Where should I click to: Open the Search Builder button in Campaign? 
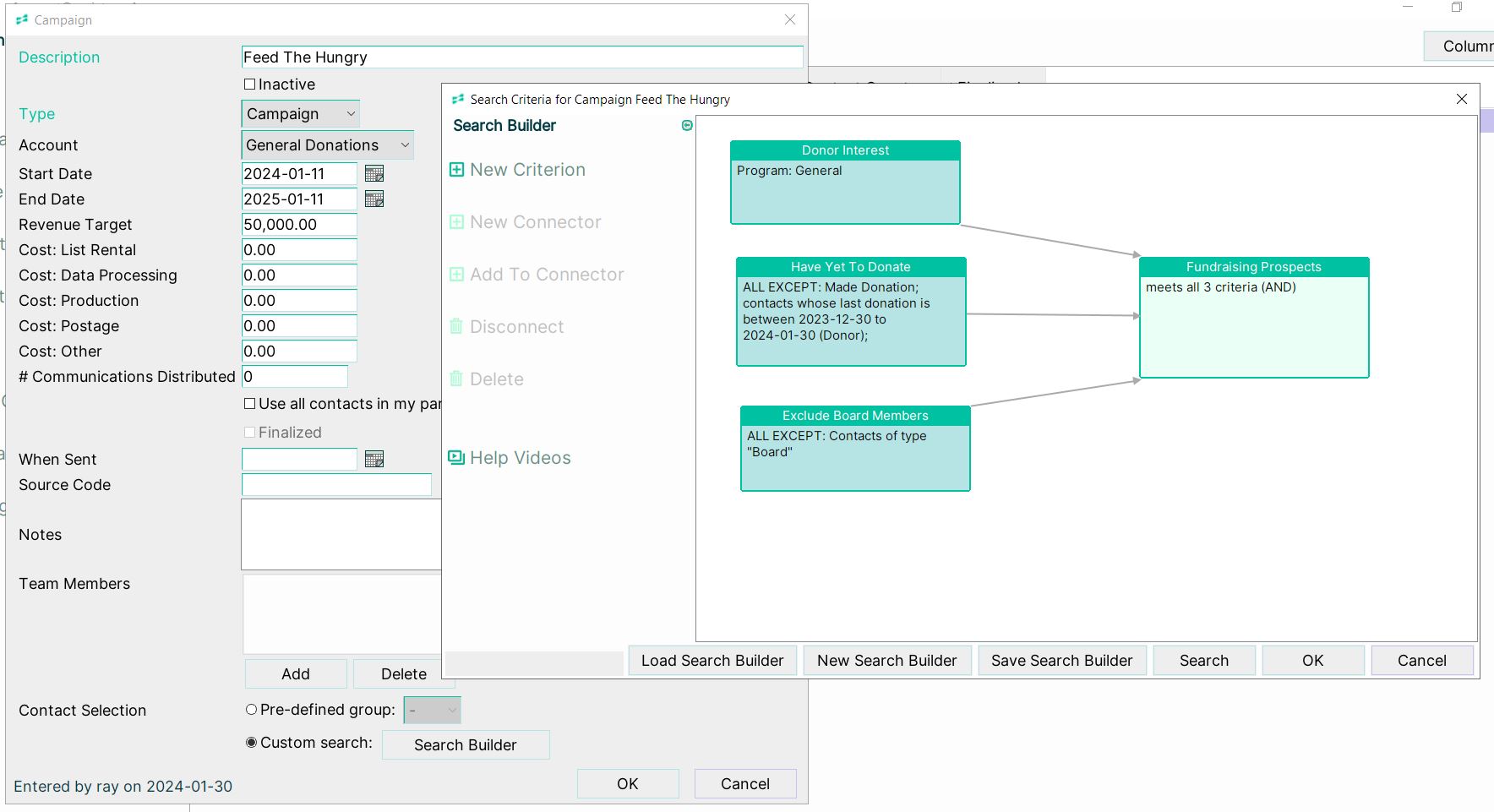(466, 745)
